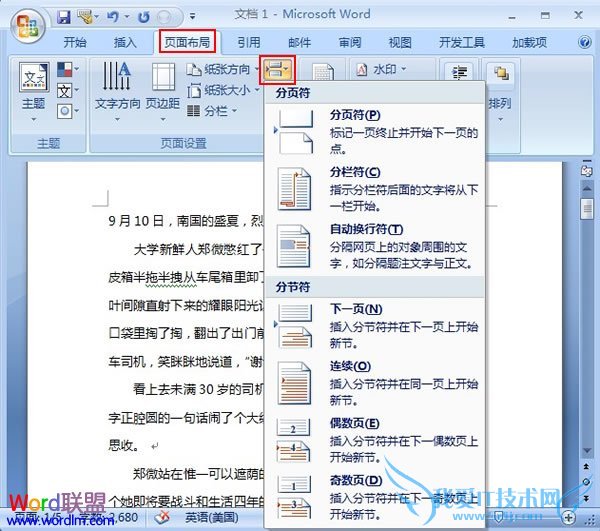Open the quick print preview icon

pos(165,17)
